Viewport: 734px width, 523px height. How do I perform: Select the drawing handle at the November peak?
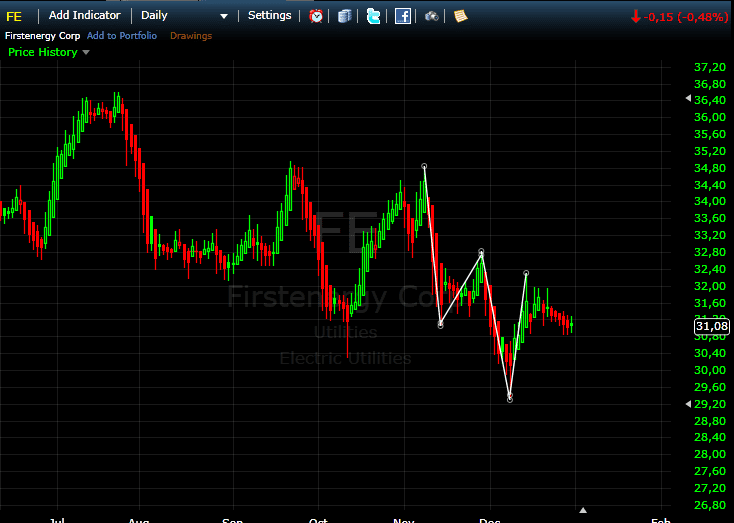(x=424, y=166)
